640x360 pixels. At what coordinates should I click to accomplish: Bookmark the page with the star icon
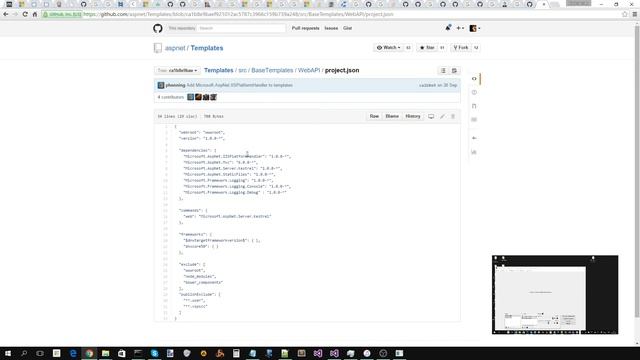tap(625, 14)
